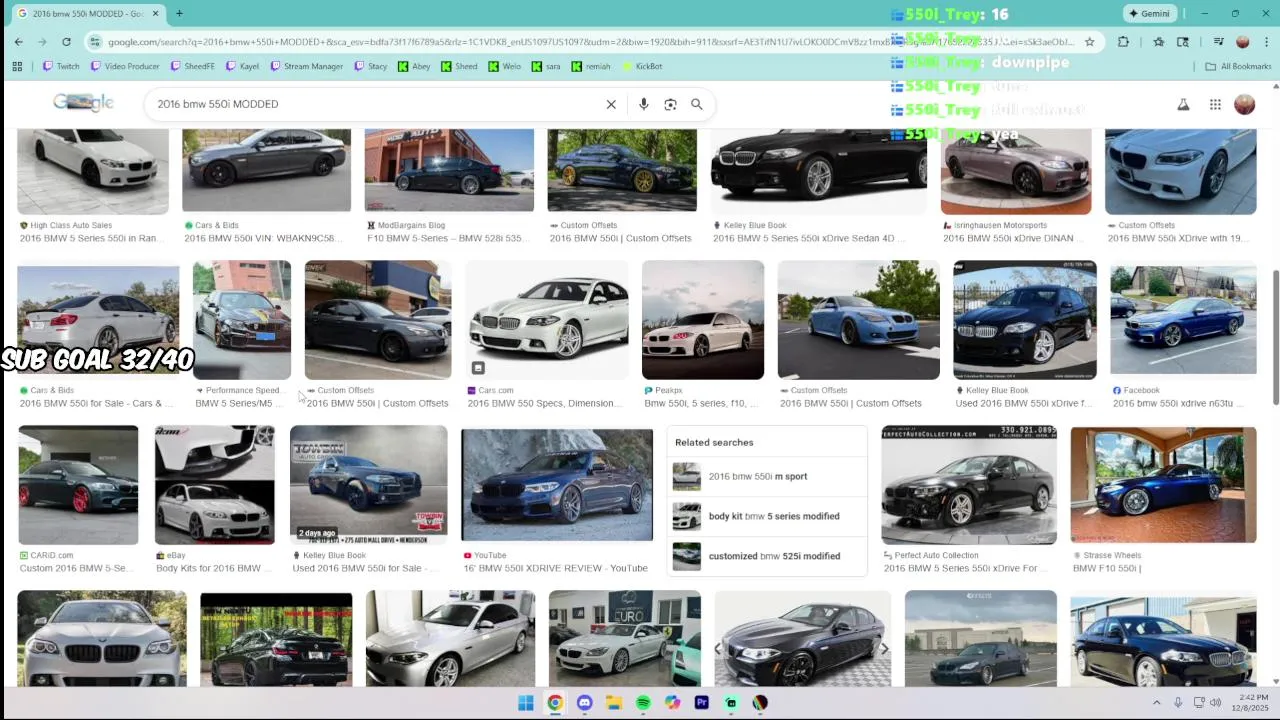Open the High Class Auto Sales white BMW image
1280x720 pixels.
click(93, 170)
